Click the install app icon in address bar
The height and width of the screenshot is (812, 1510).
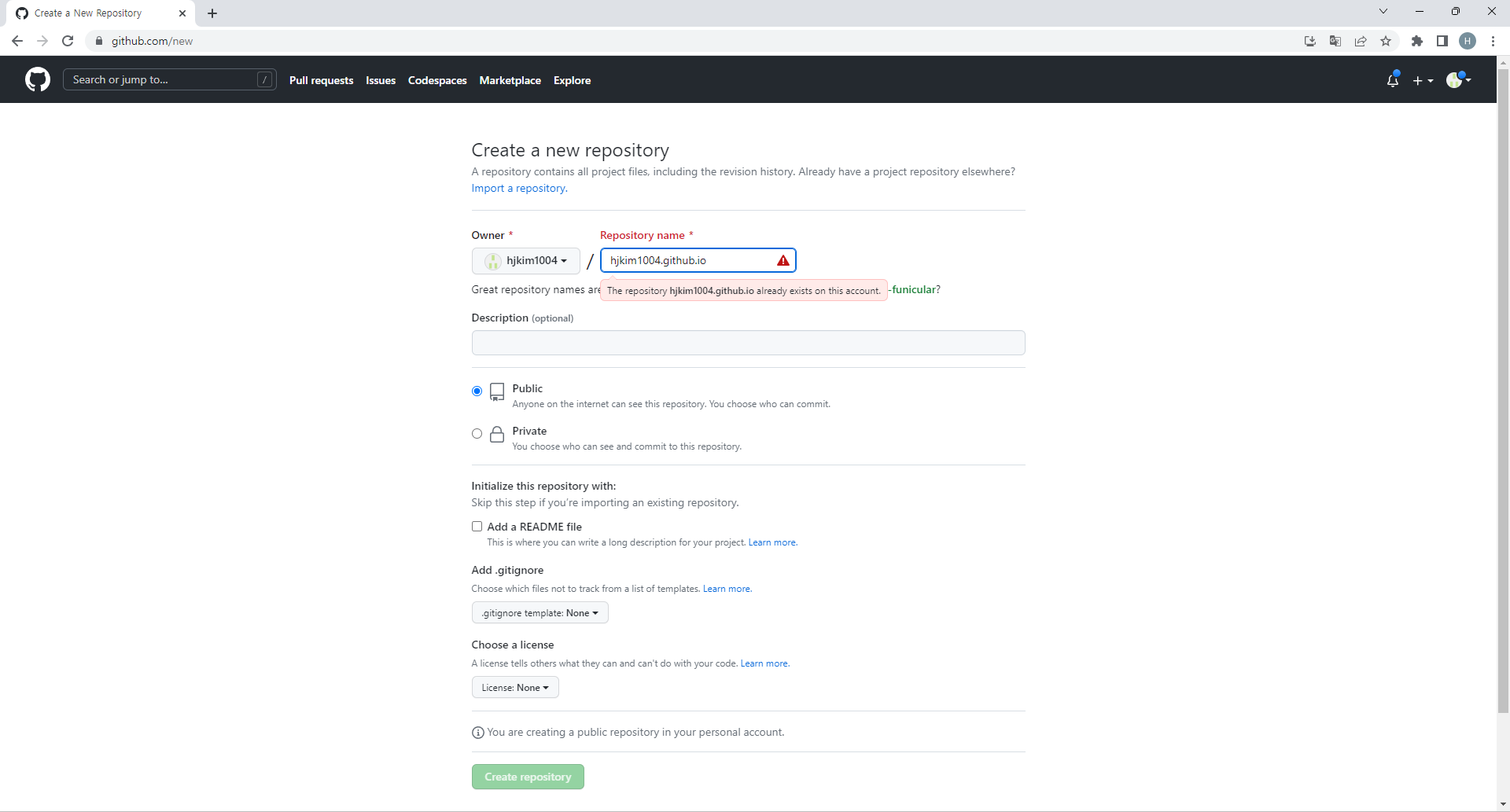[x=1310, y=41]
